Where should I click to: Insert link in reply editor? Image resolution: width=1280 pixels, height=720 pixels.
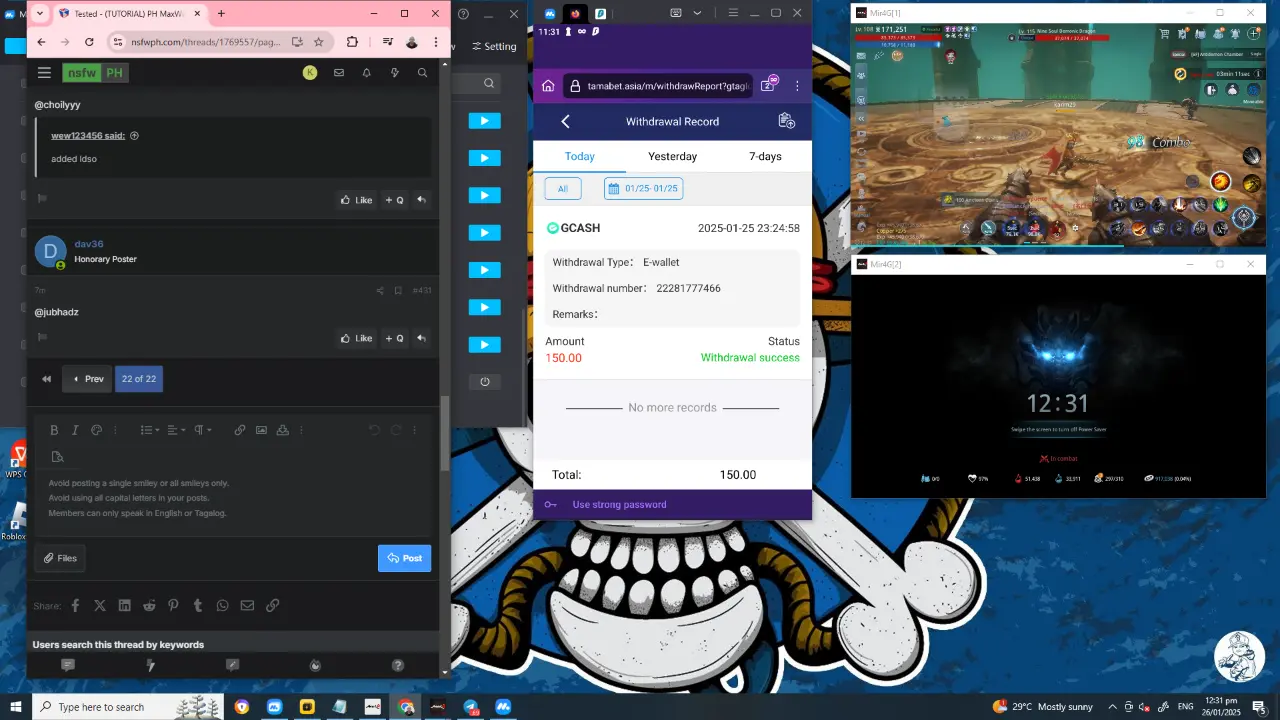(240, 430)
